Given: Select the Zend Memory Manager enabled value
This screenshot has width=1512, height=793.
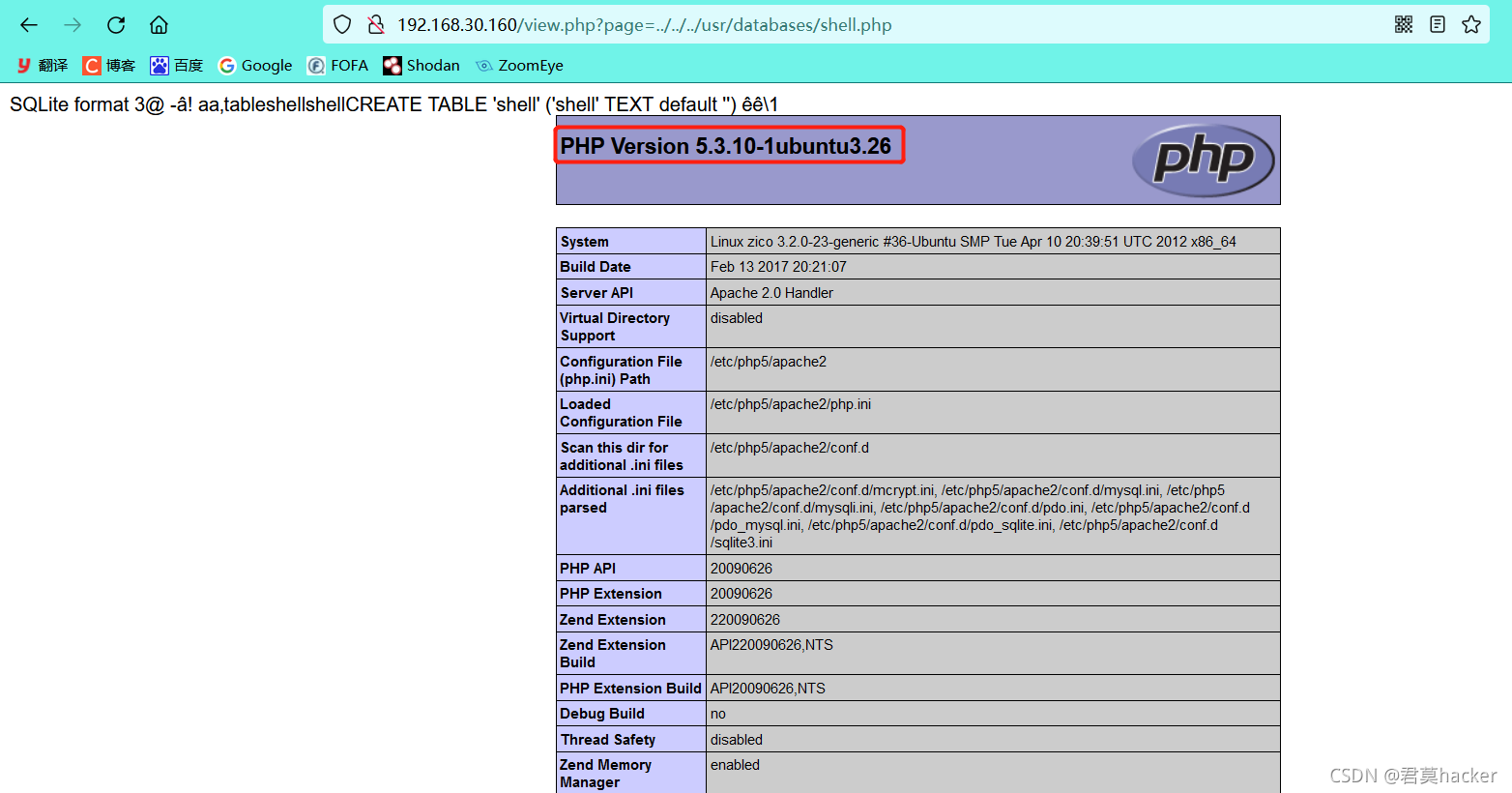Looking at the screenshot, I should tap(735, 765).
